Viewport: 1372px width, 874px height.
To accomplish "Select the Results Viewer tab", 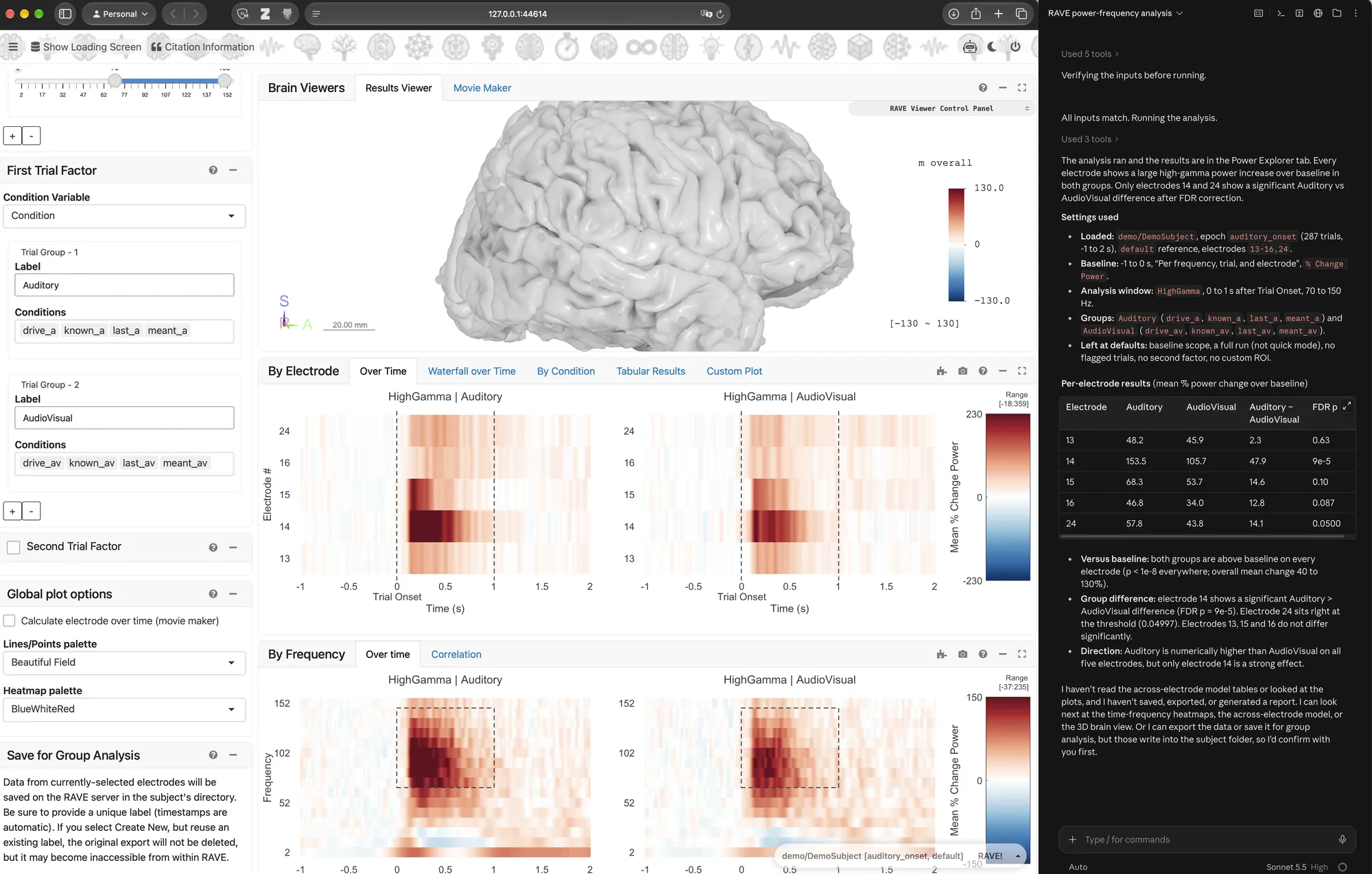I will tap(399, 88).
